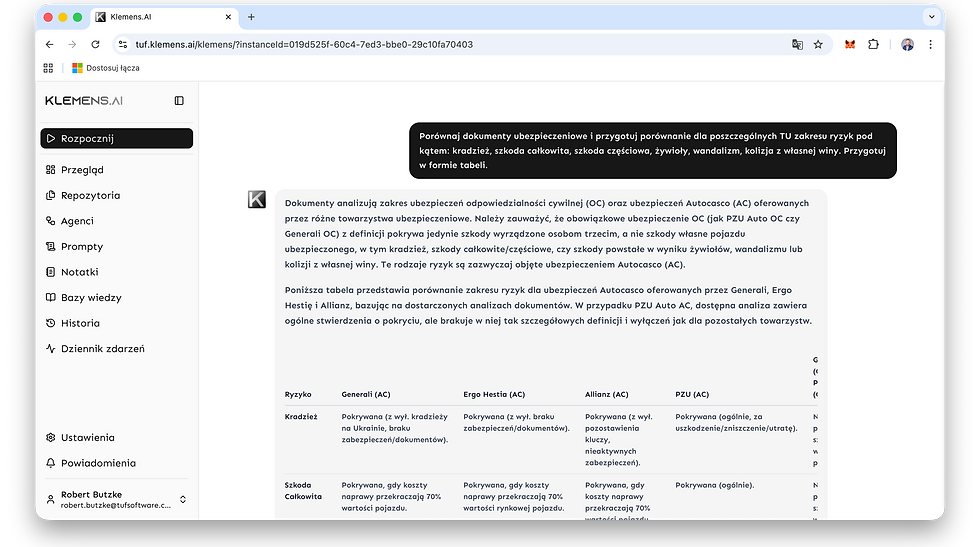Close the Klemens.AI tab

228,17
